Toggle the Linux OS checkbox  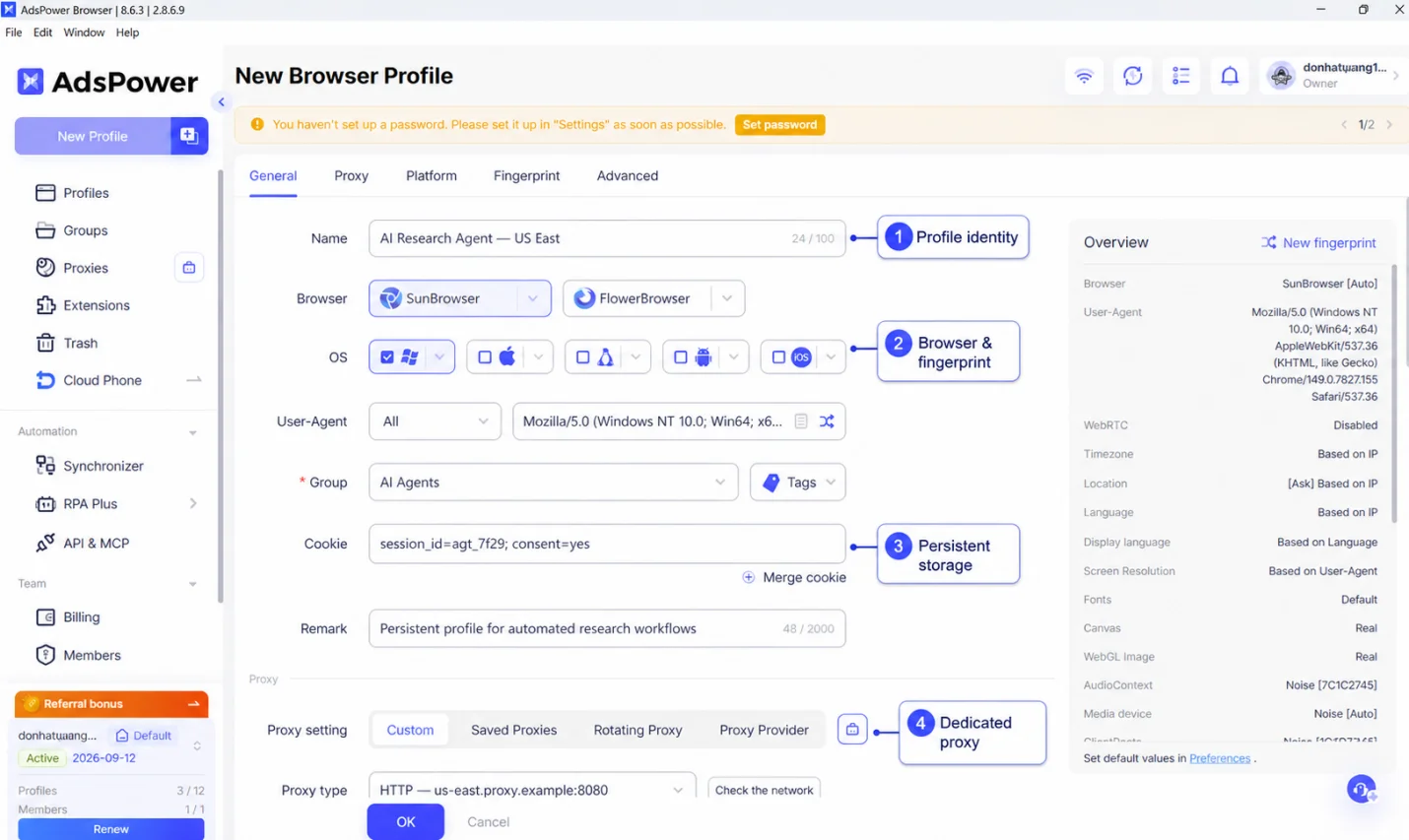click(582, 357)
